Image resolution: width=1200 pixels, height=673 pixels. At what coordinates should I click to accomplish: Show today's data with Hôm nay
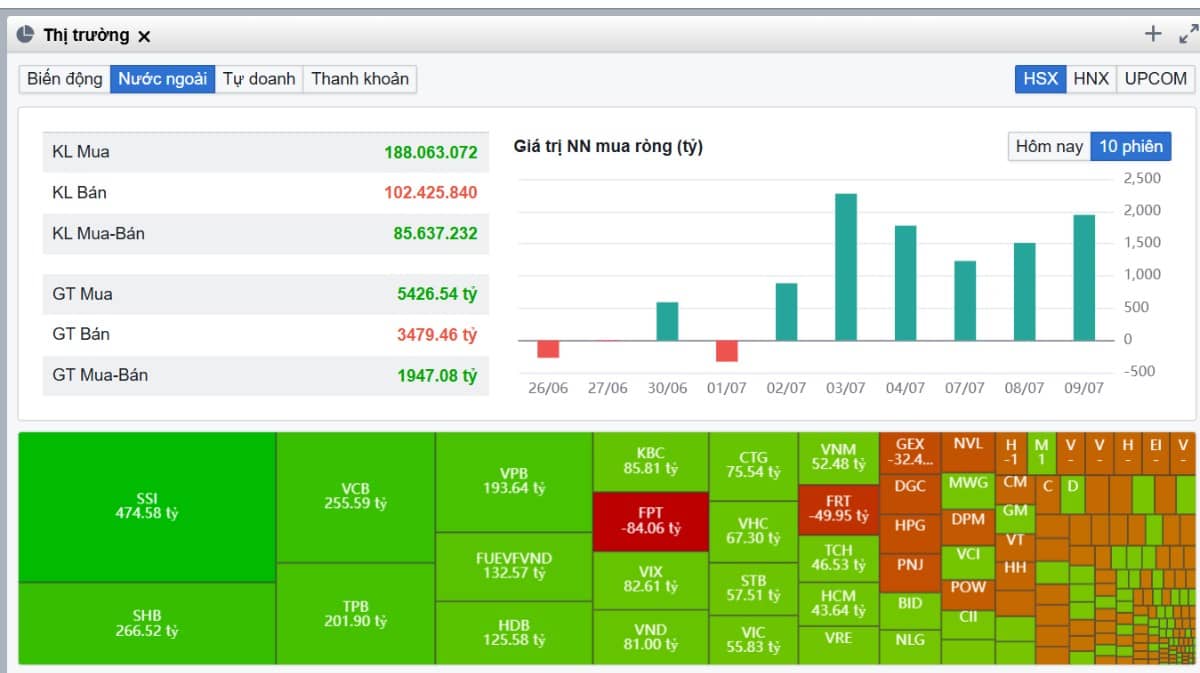click(x=1049, y=146)
